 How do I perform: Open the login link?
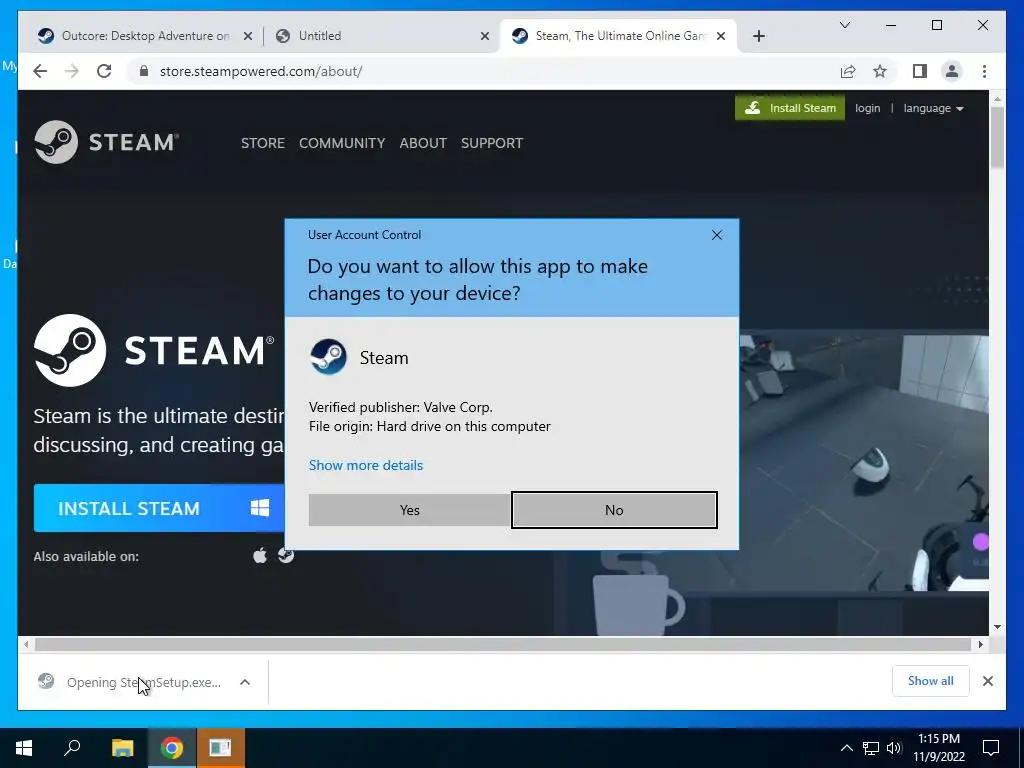pos(867,108)
